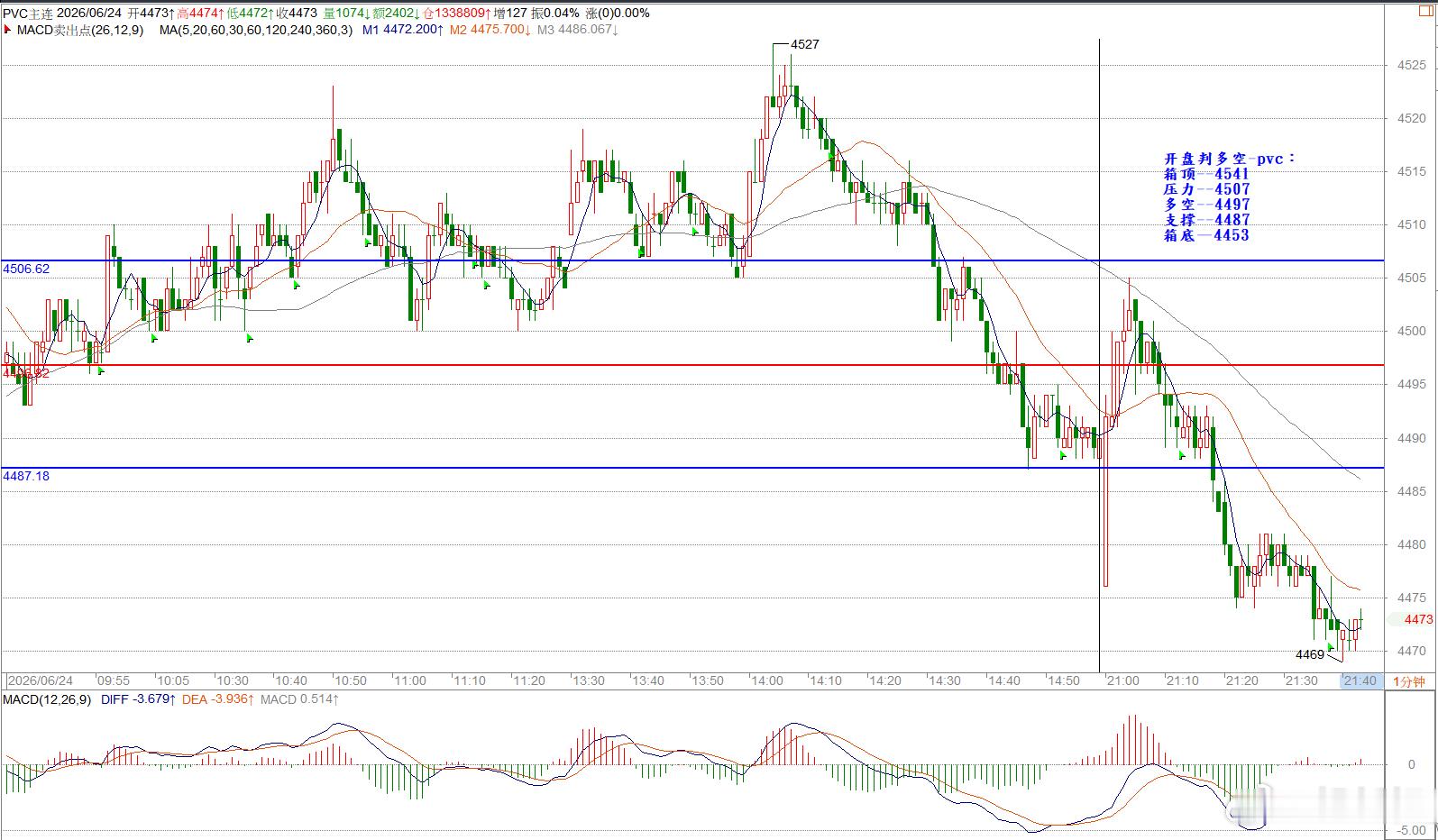Click the red current price tag 4473
Image resolution: width=1438 pixels, height=840 pixels.
[1417, 619]
